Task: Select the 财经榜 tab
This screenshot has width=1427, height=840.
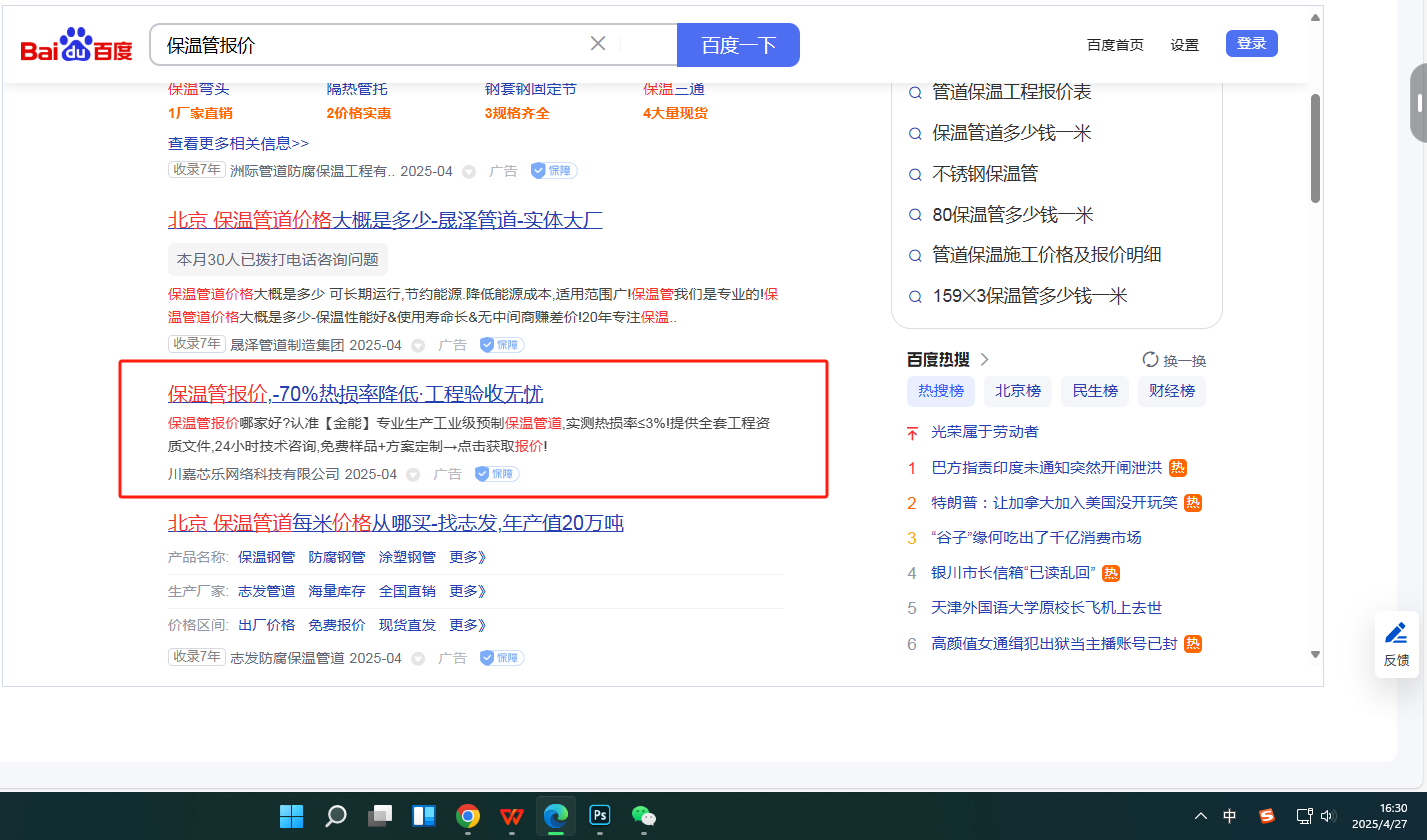Action: pyautogui.click(x=1171, y=391)
